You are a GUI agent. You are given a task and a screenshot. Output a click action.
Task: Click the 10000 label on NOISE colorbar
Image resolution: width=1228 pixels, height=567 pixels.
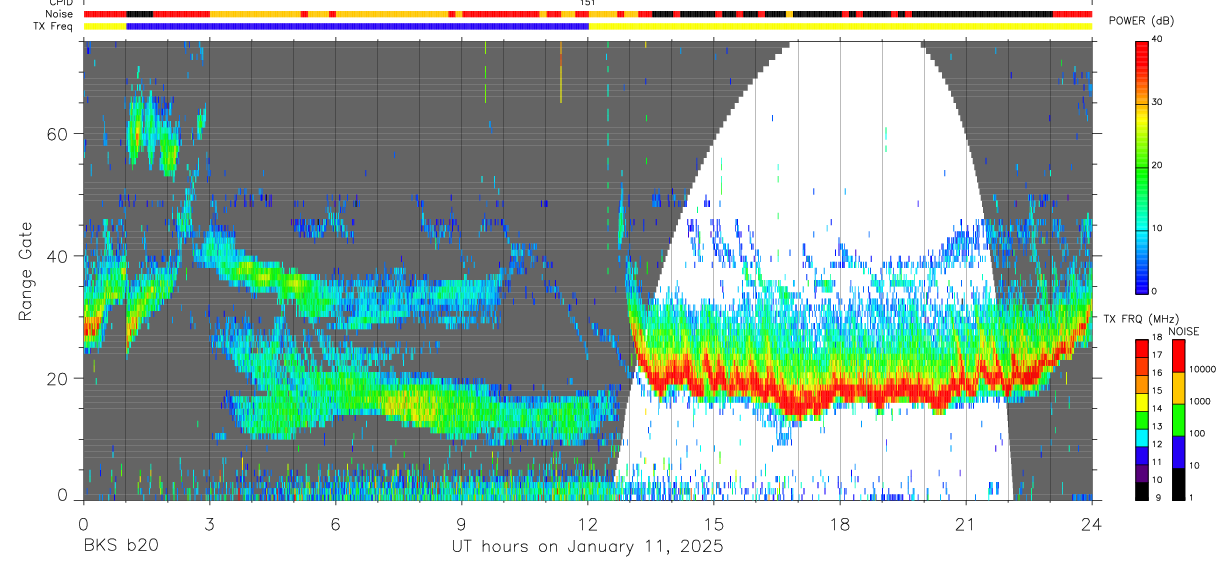point(1202,369)
